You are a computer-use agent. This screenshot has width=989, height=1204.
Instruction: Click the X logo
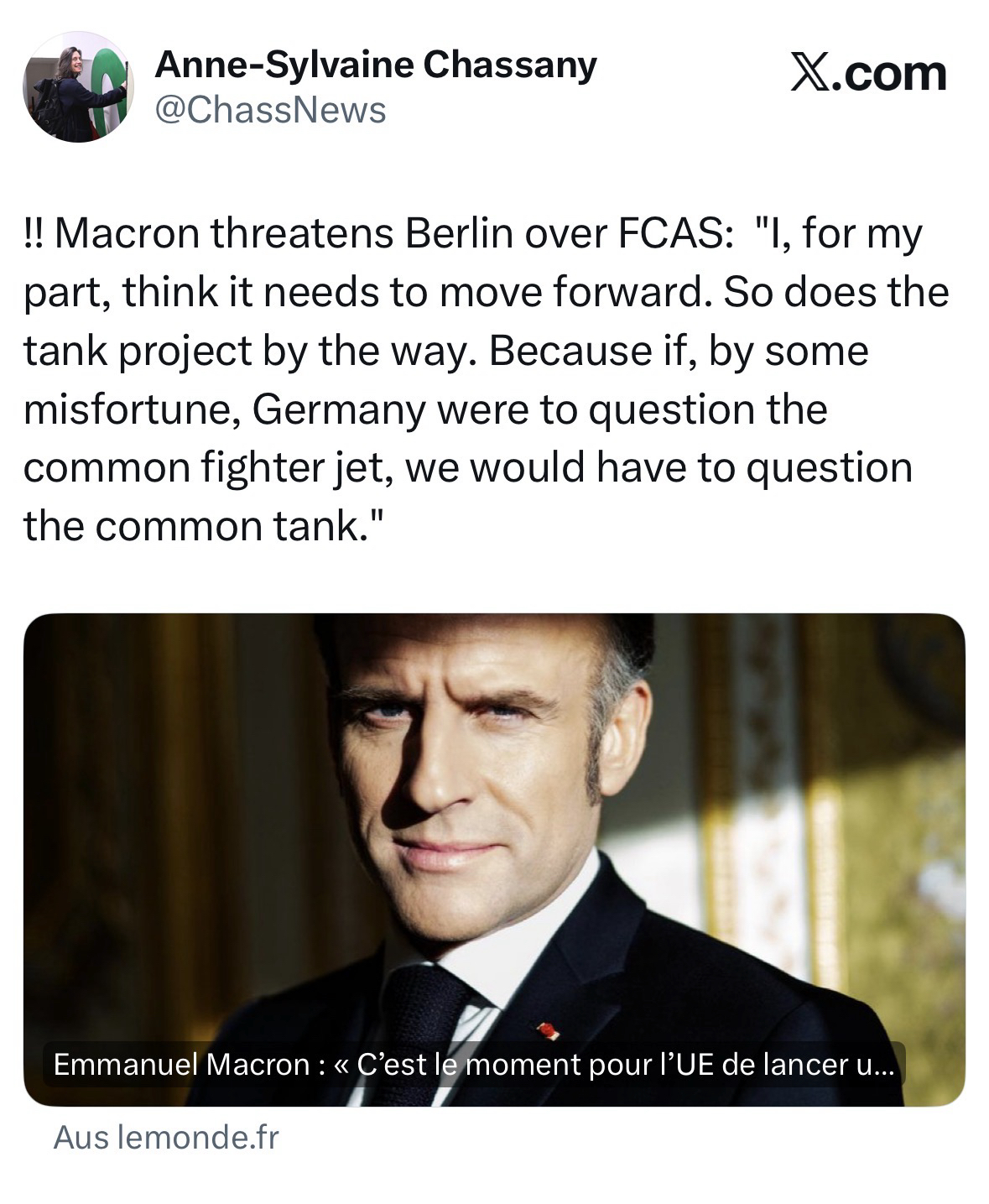tap(807, 74)
